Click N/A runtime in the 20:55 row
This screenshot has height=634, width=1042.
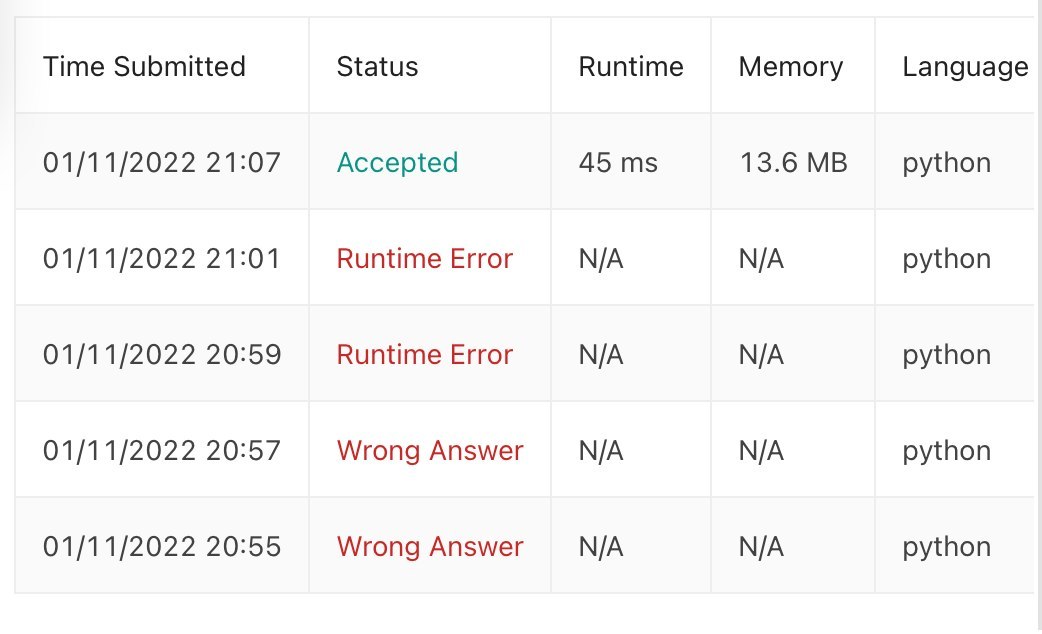[x=601, y=546]
